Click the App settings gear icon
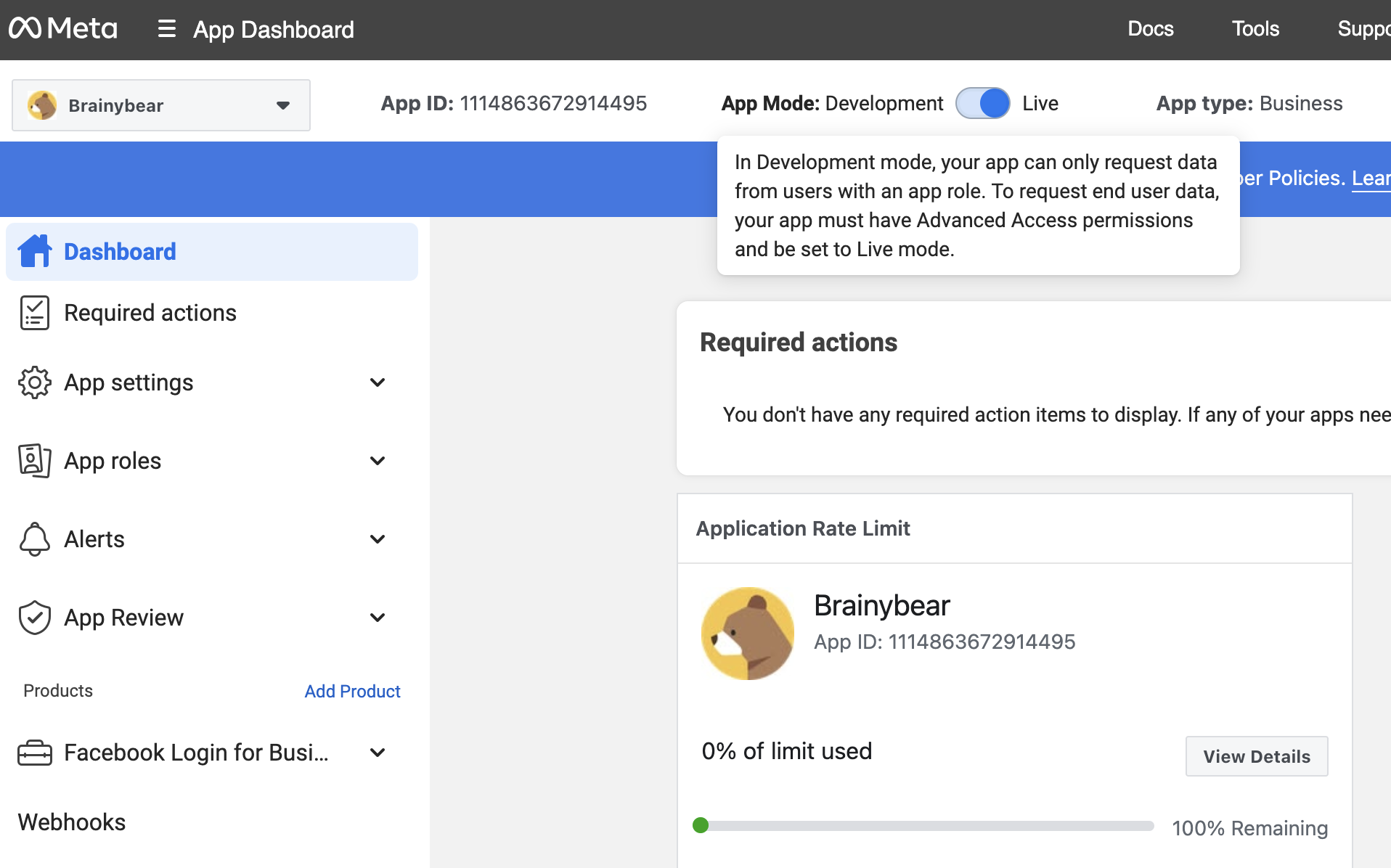The width and height of the screenshot is (1391, 868). 35,382
